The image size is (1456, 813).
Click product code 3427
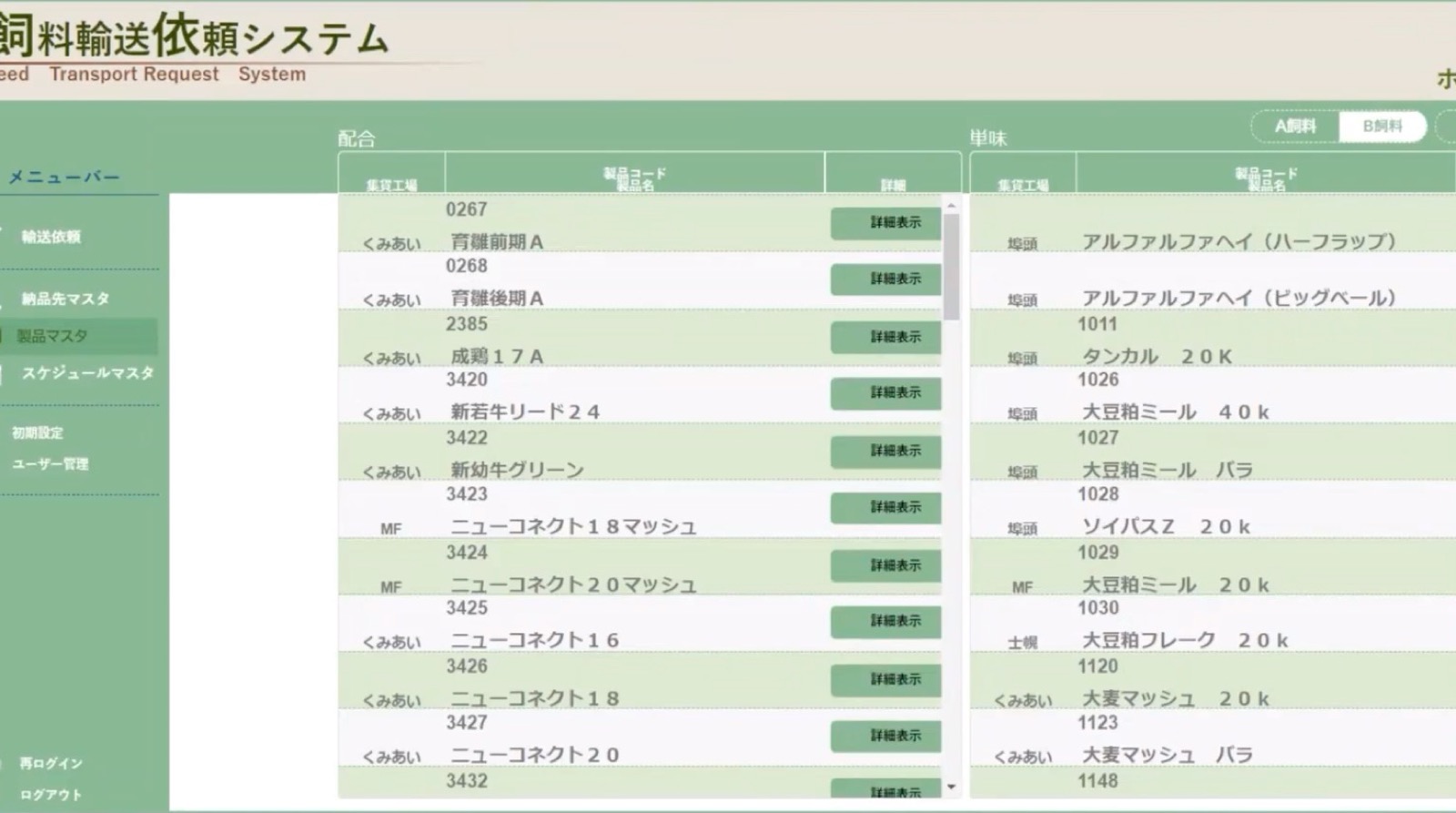click(x=467, y=723)
